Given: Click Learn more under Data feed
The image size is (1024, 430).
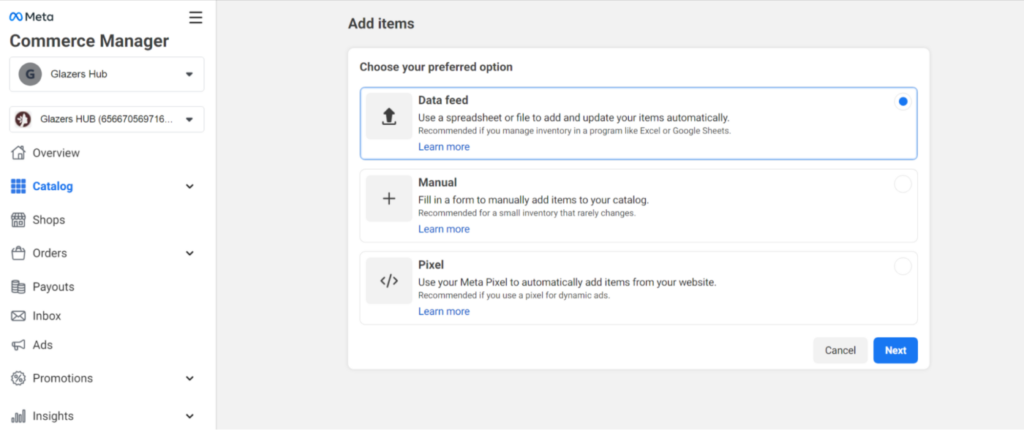Looking at the screenshot, I should coord(443,147).
